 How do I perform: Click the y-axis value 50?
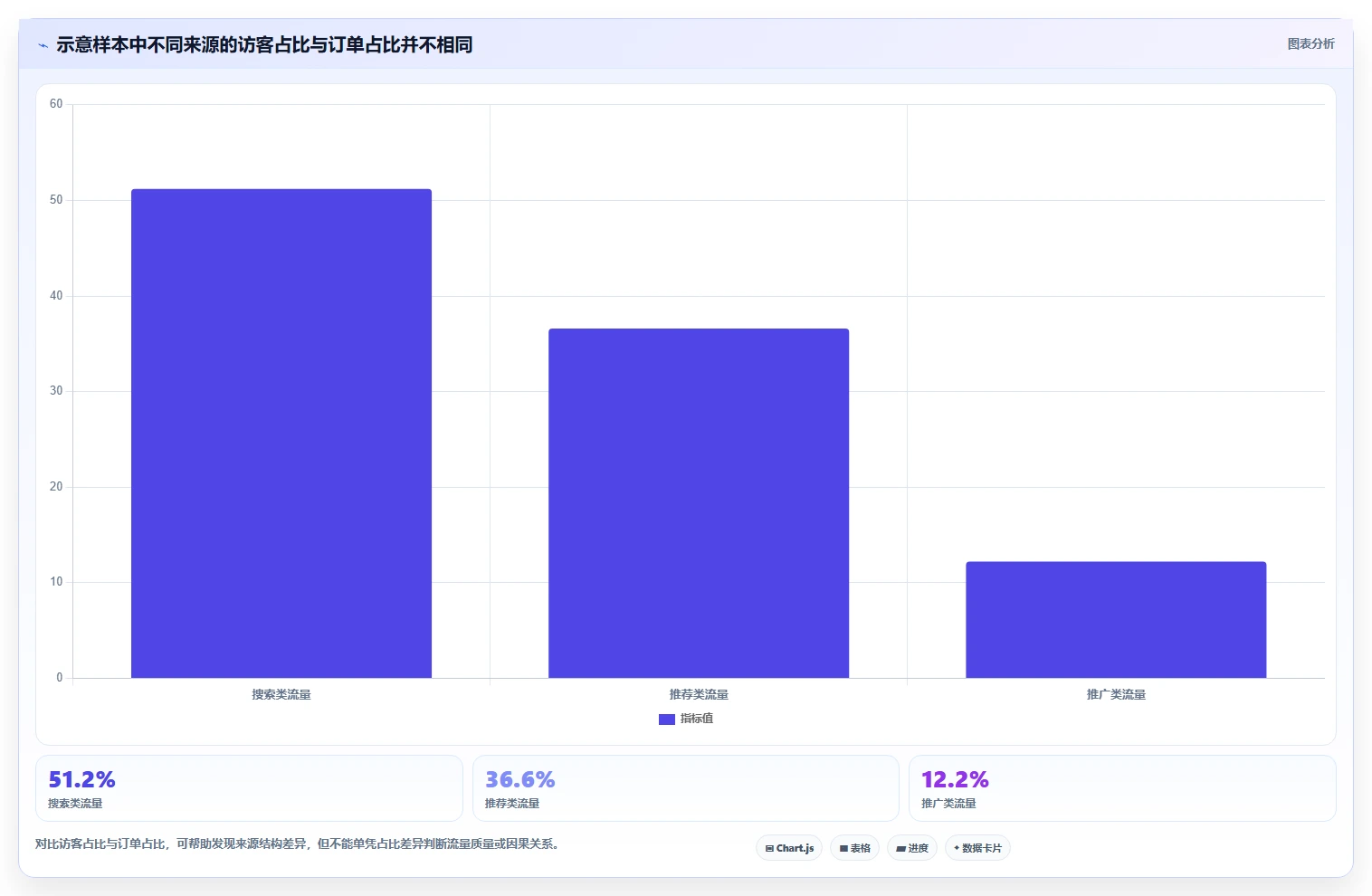coord(56,200)
